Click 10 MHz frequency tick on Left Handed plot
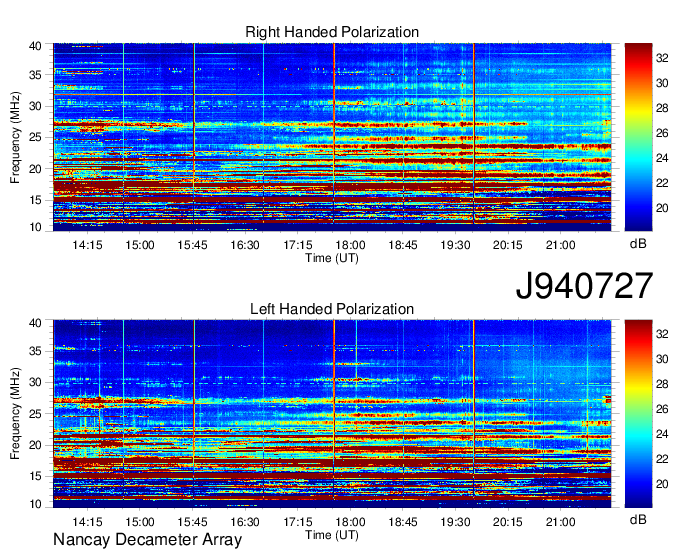680x552 pixels. point(36,504)
